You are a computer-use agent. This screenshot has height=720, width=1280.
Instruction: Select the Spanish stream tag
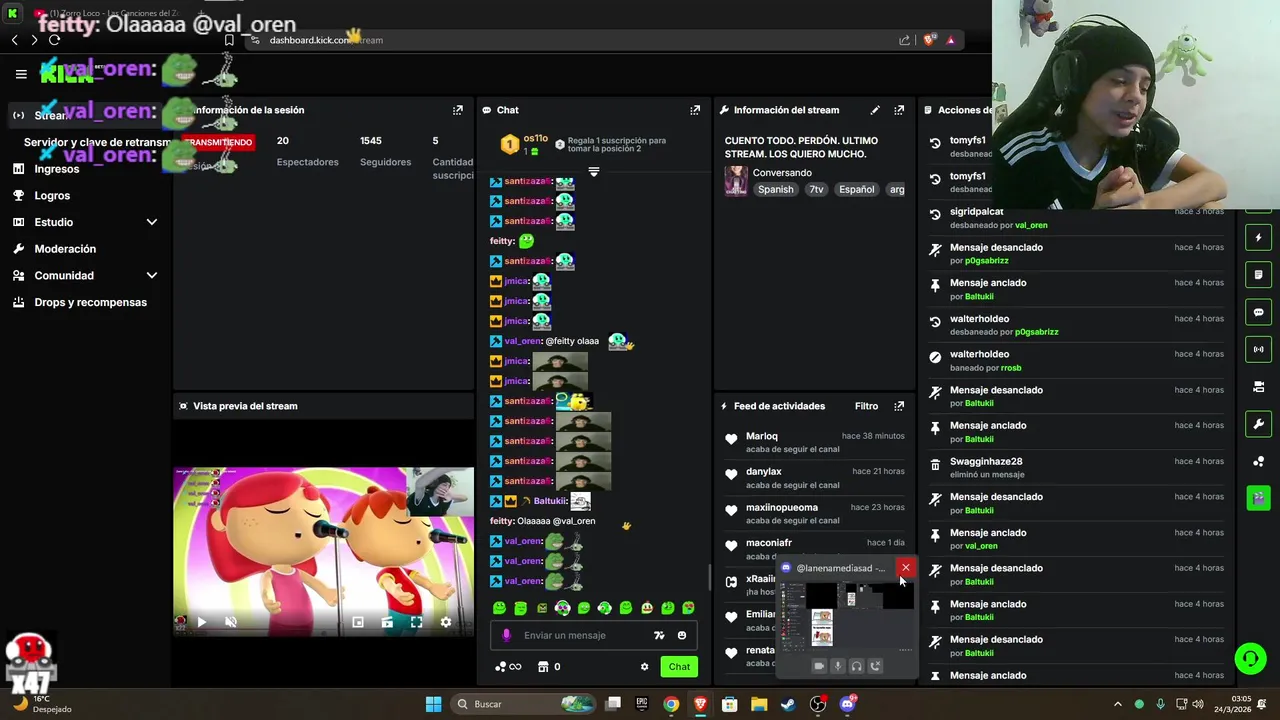(x=775, y=189)
